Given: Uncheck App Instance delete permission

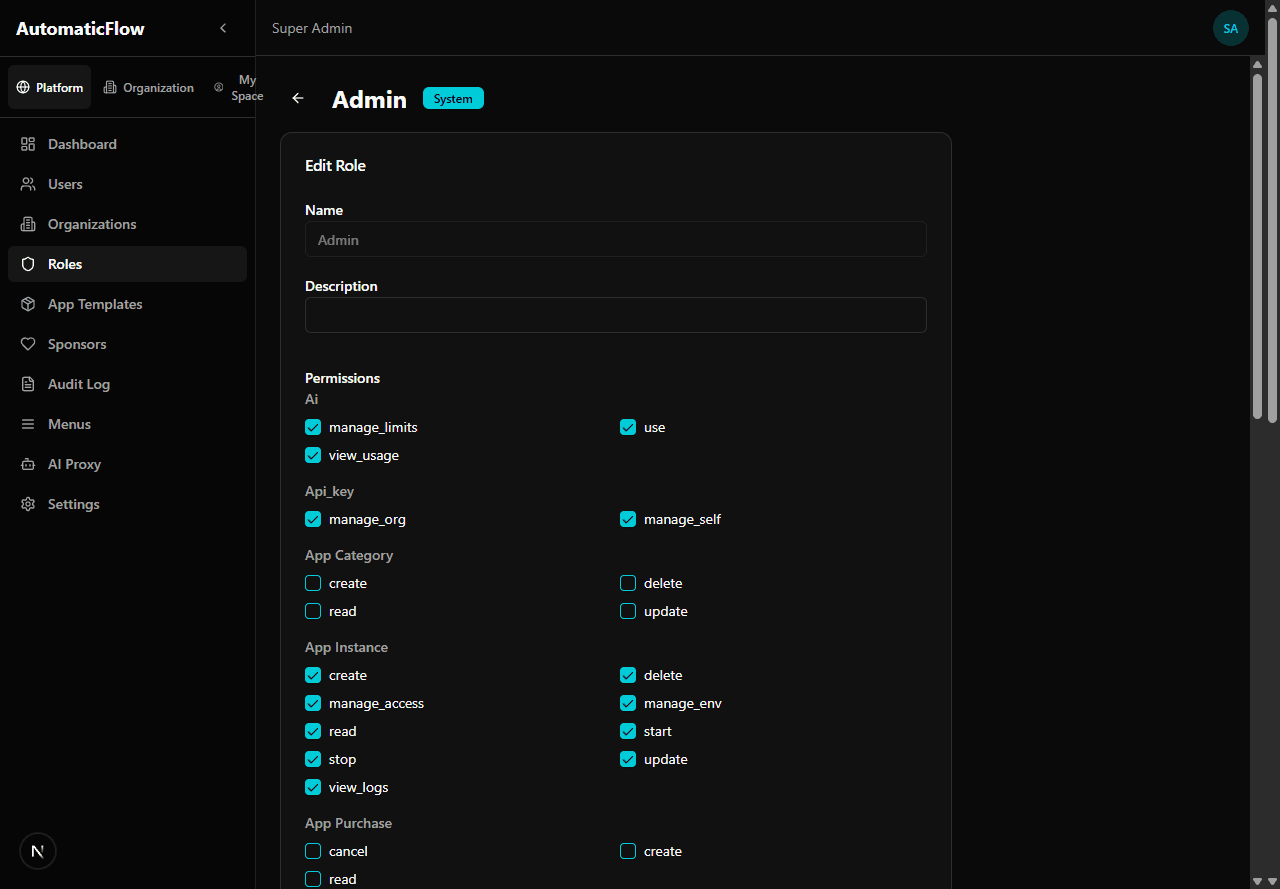Looking at the screenshot, I should click(x=628, y=675).
